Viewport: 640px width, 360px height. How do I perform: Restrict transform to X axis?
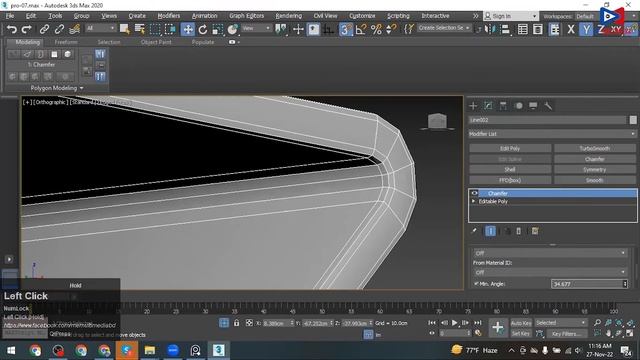[571, 29]
